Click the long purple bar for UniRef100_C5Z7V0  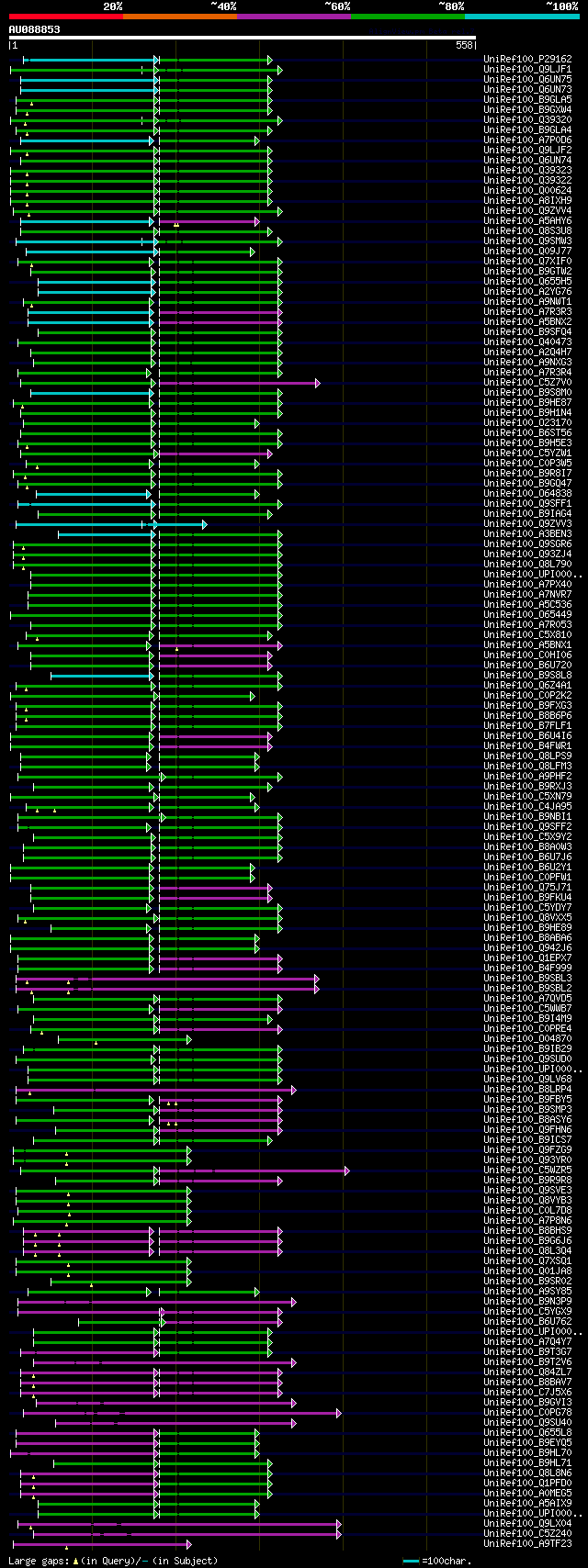pos(239,383)
